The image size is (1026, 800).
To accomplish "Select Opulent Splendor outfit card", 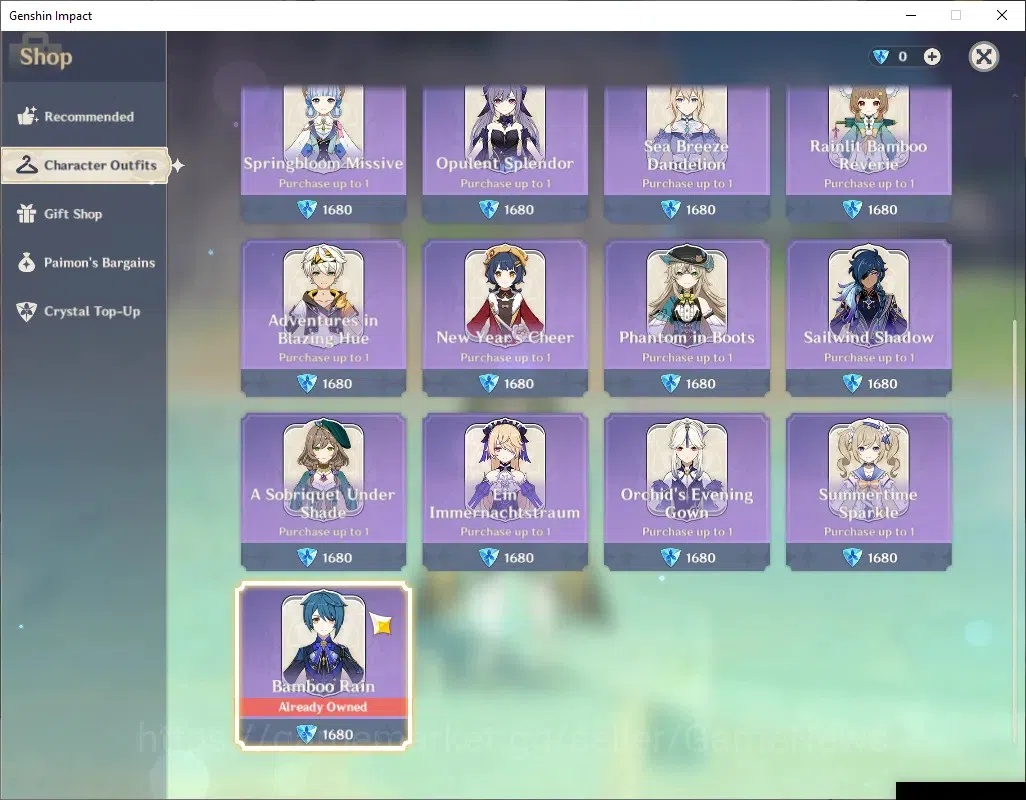I will pyautogui.click(x=505, y=154).
